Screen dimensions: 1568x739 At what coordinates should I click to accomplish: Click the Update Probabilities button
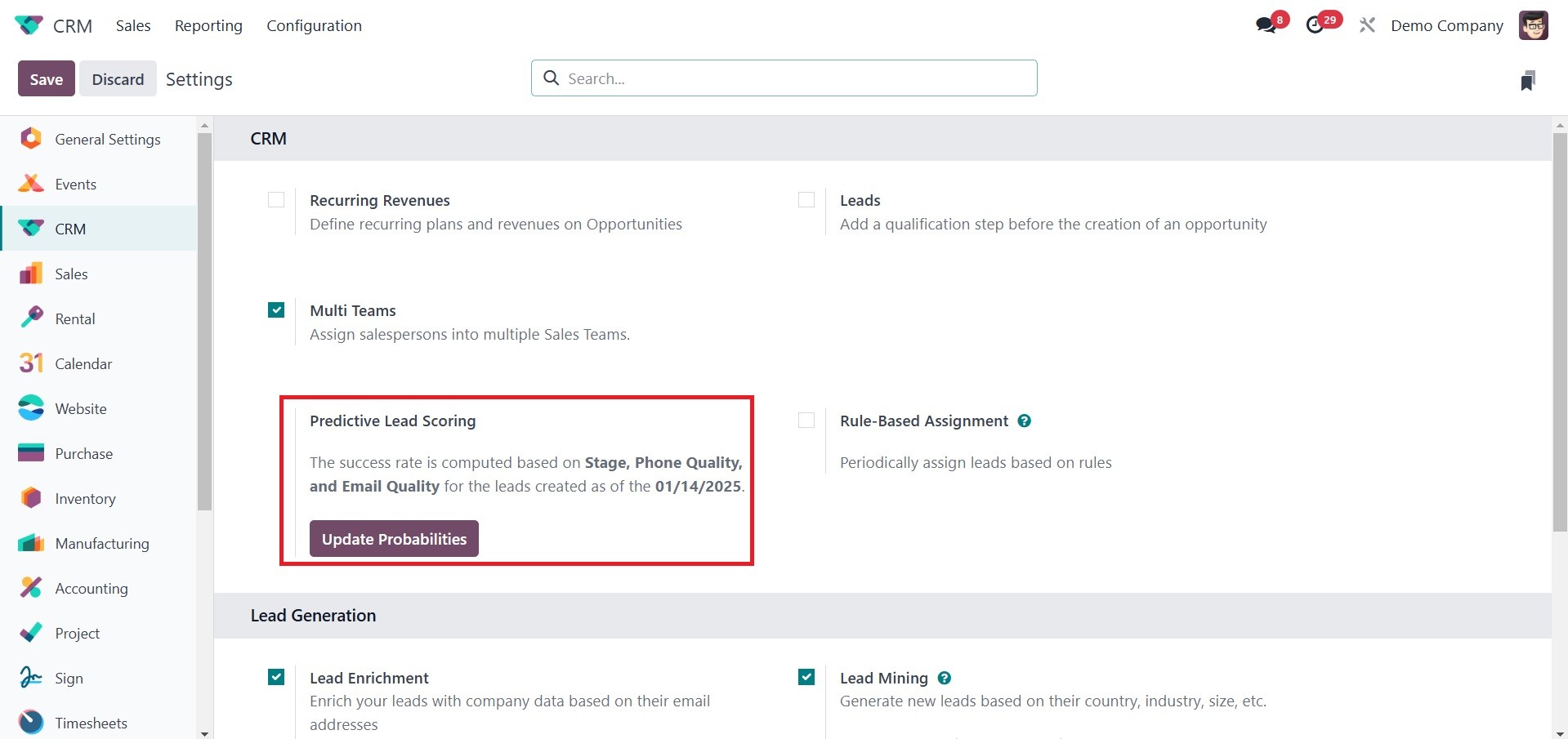pos(394,539)
